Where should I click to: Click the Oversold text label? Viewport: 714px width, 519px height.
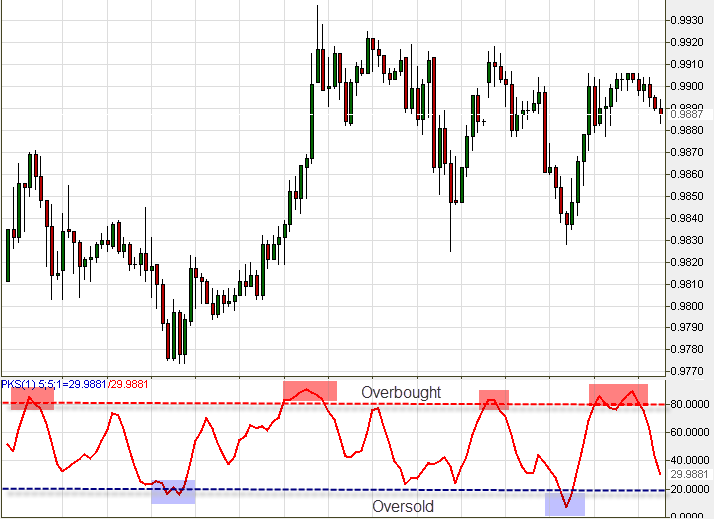[x=403, y=506]
